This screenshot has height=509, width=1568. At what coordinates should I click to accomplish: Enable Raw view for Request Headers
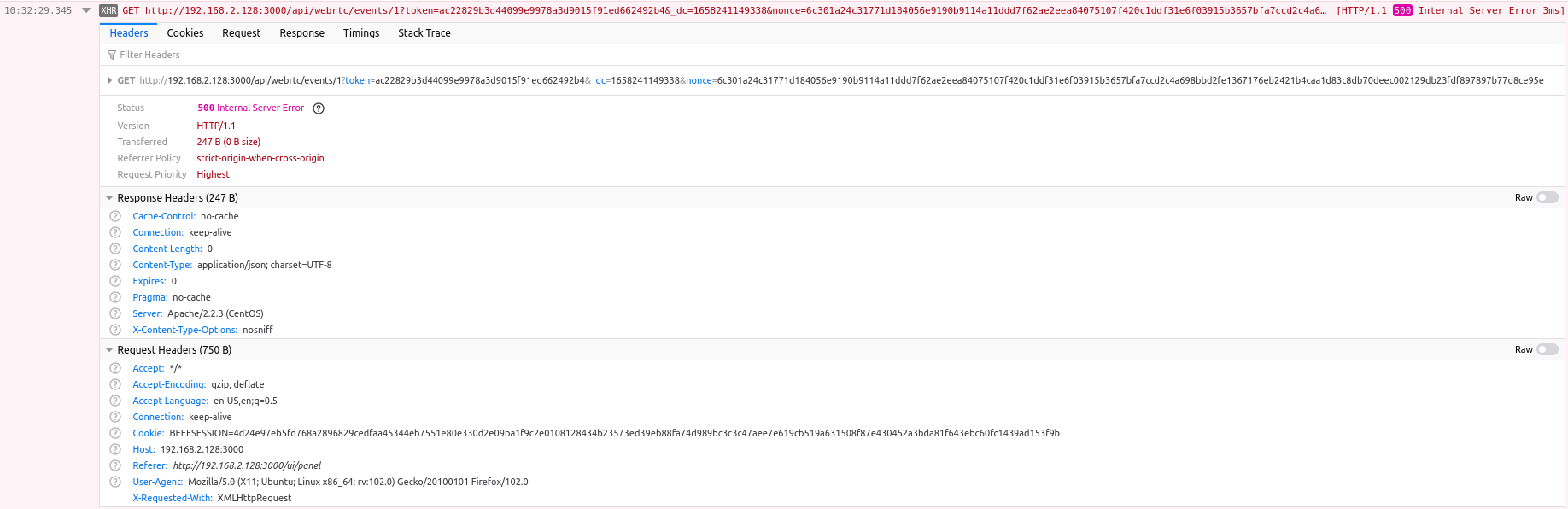(1547, 349)
